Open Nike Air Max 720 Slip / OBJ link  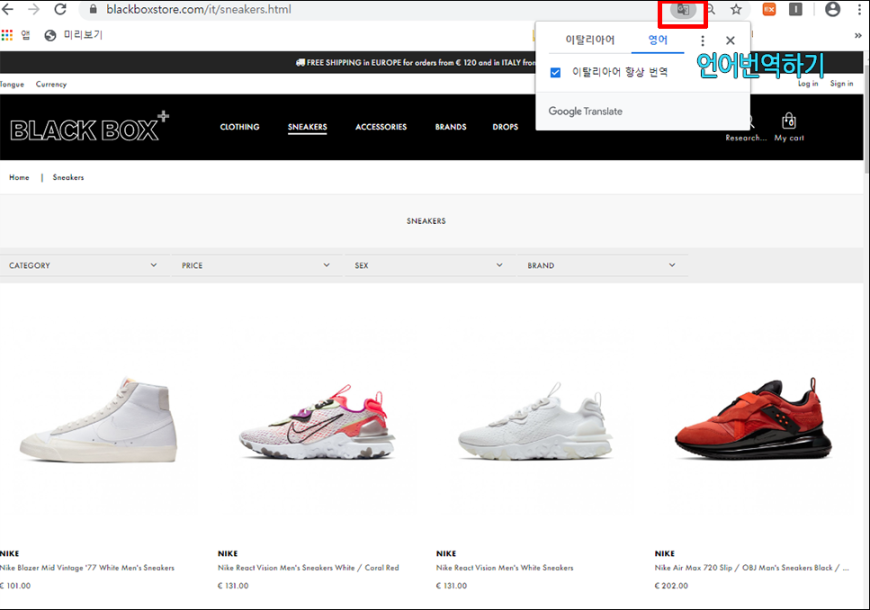click(x=752, y=568)
